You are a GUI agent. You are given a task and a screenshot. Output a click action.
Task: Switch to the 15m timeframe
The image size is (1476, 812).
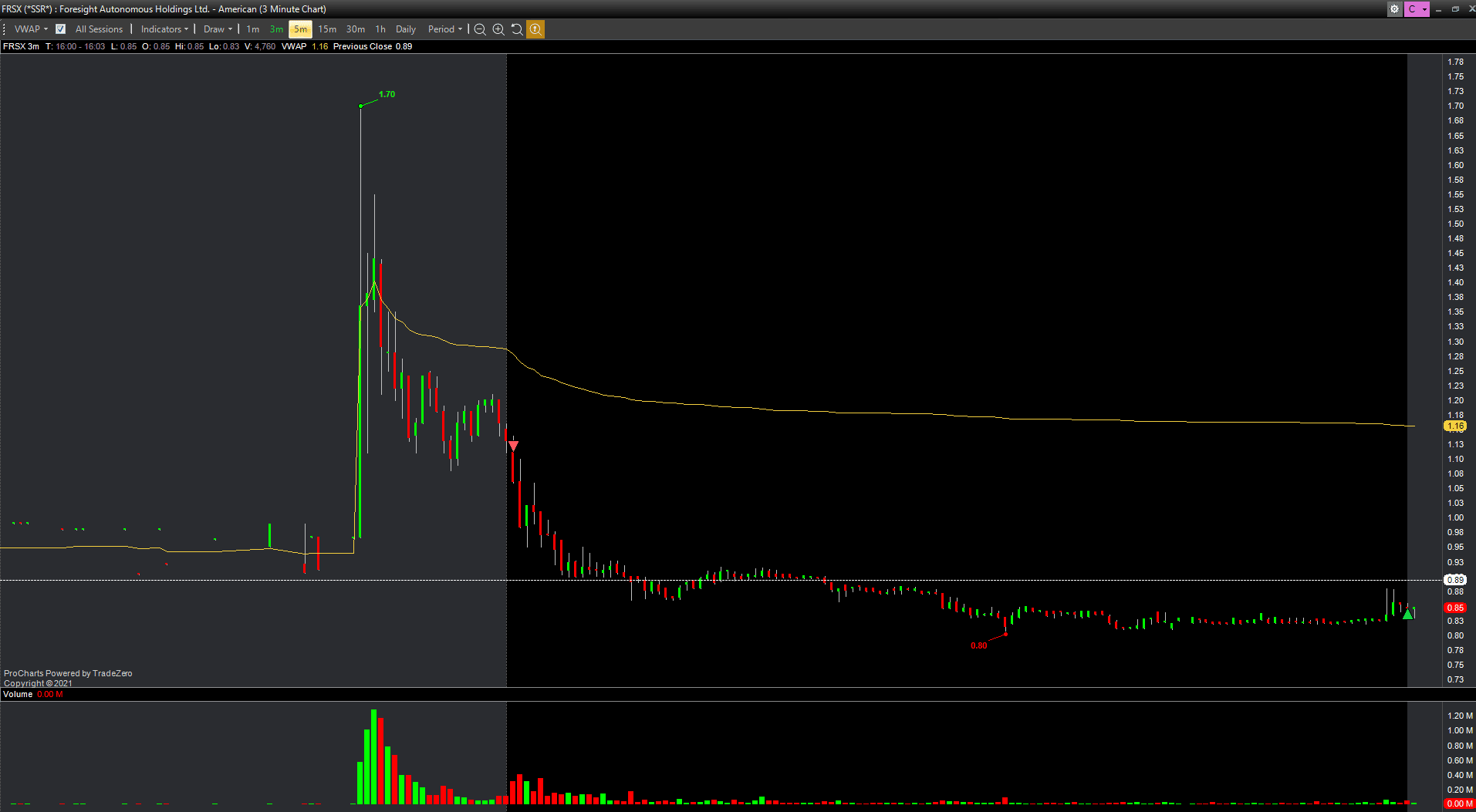(327, 29)
